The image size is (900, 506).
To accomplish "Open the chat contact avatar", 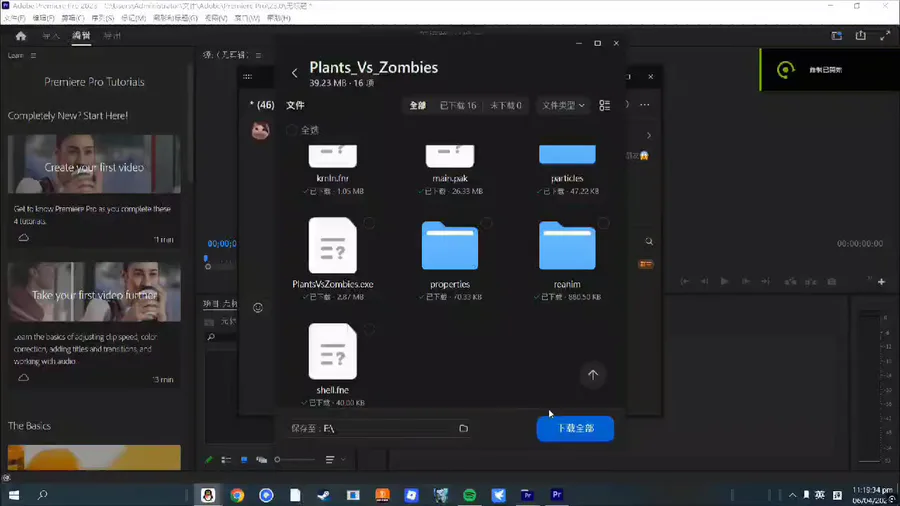I will click(x=261, y=130).
